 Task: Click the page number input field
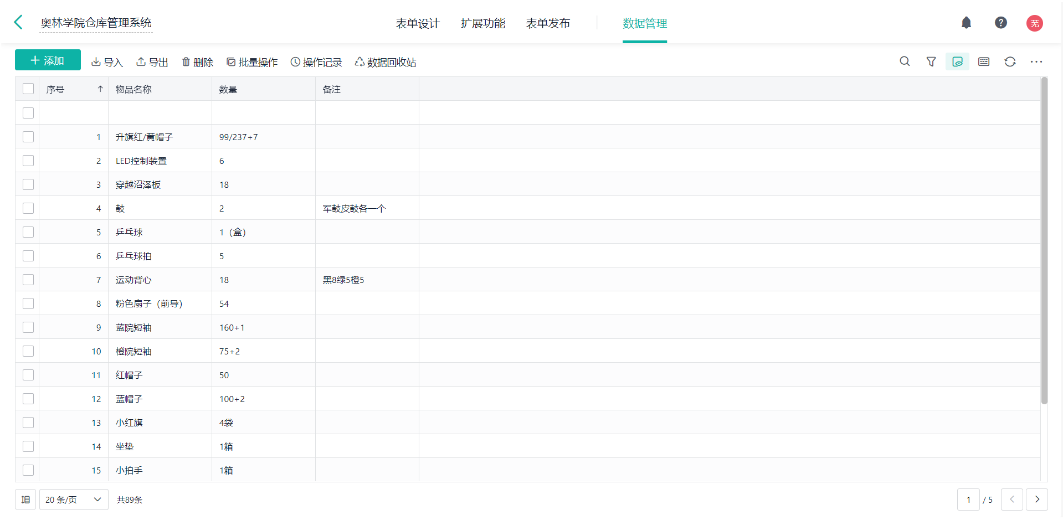click(x=968, y=499)
